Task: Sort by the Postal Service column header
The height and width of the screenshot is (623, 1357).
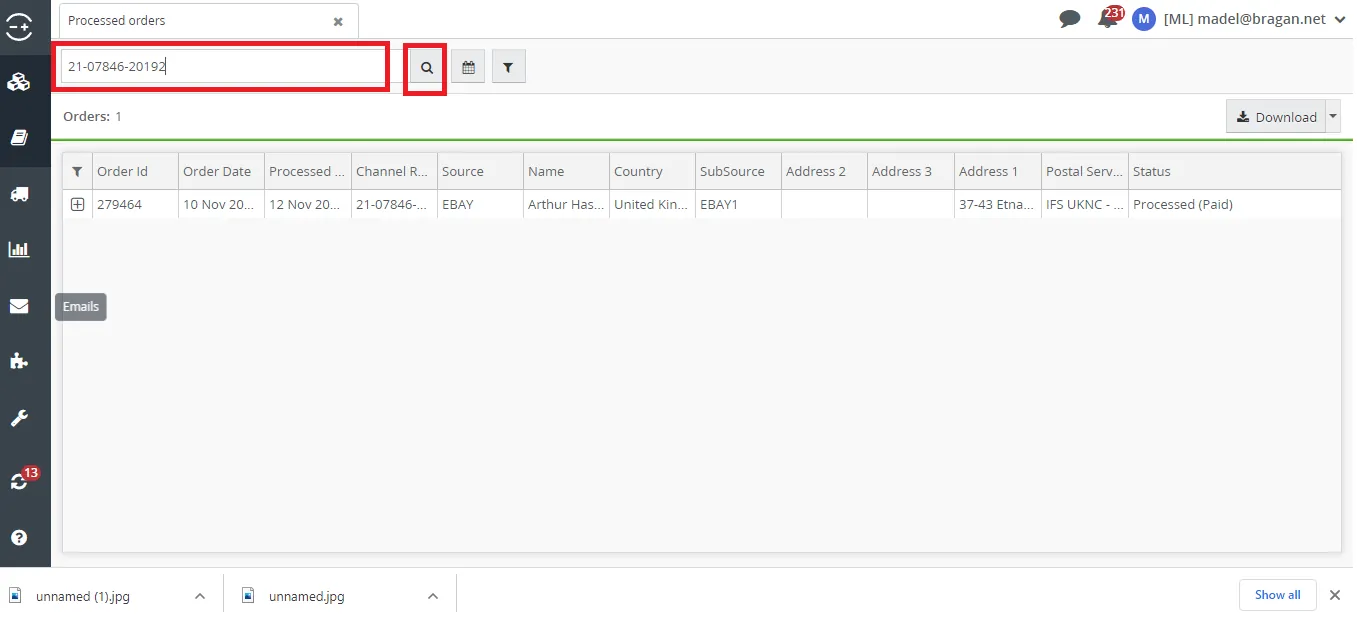Action: (x=1085, y=171)
